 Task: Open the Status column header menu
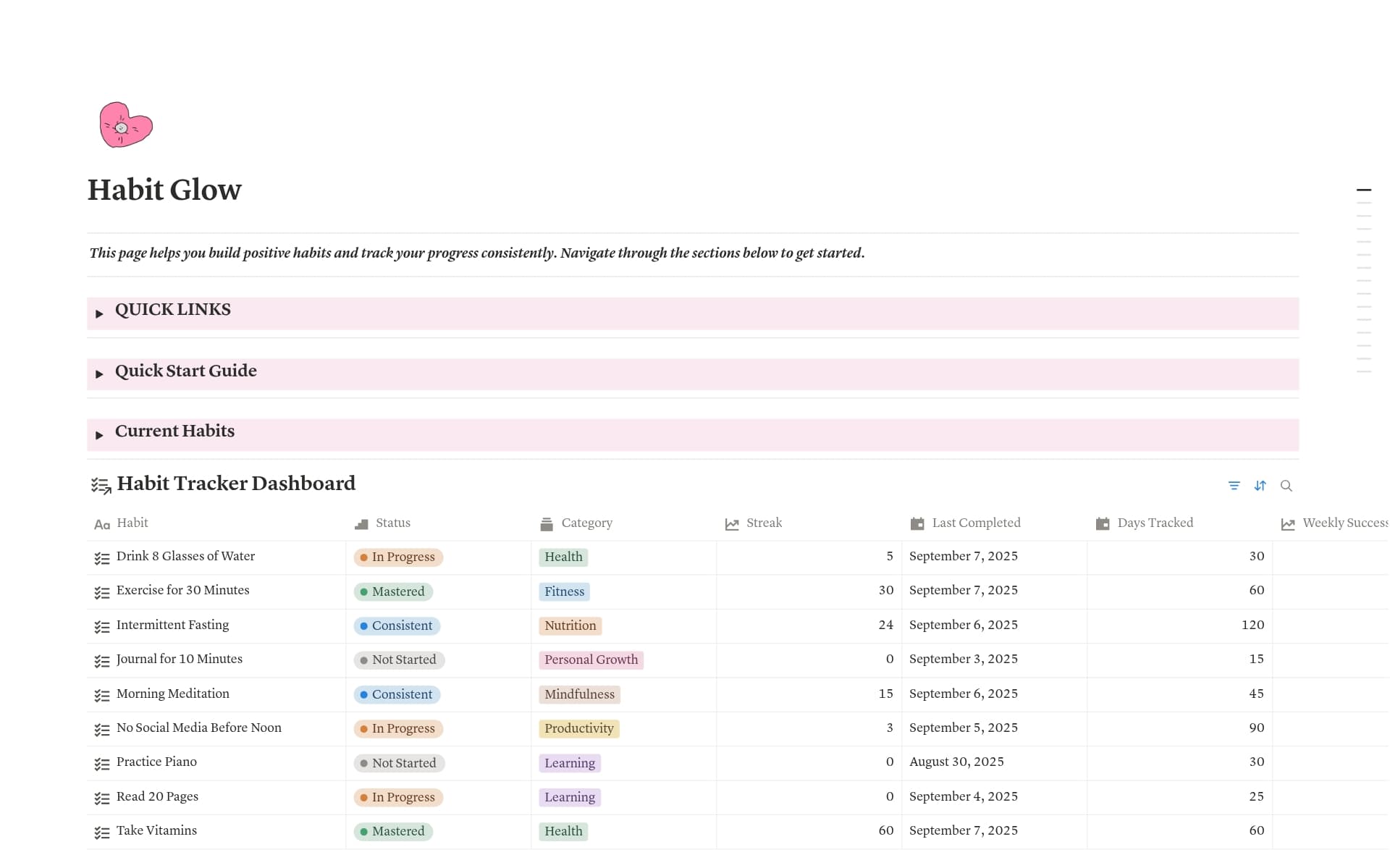click(392, 523)
